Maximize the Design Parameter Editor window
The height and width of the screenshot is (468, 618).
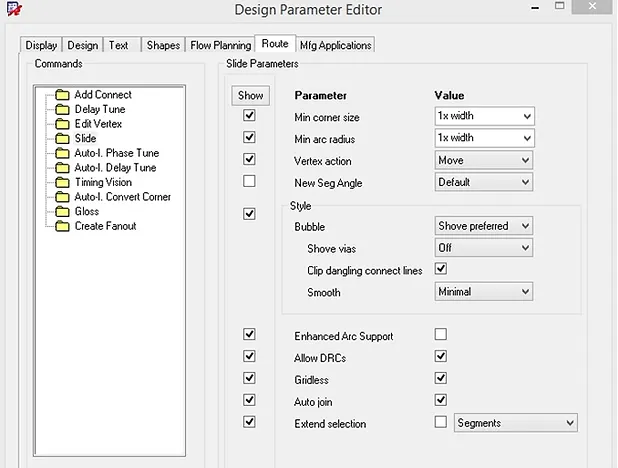(x=560, y=6)
